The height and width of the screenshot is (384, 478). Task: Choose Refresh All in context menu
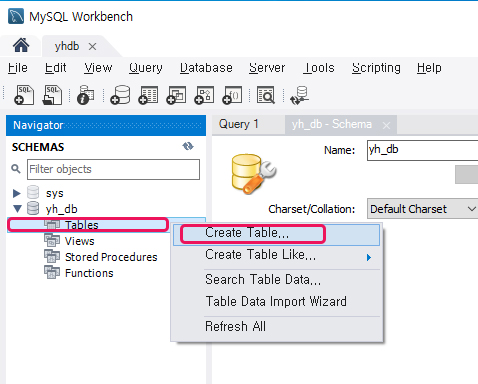pos(276,326)
